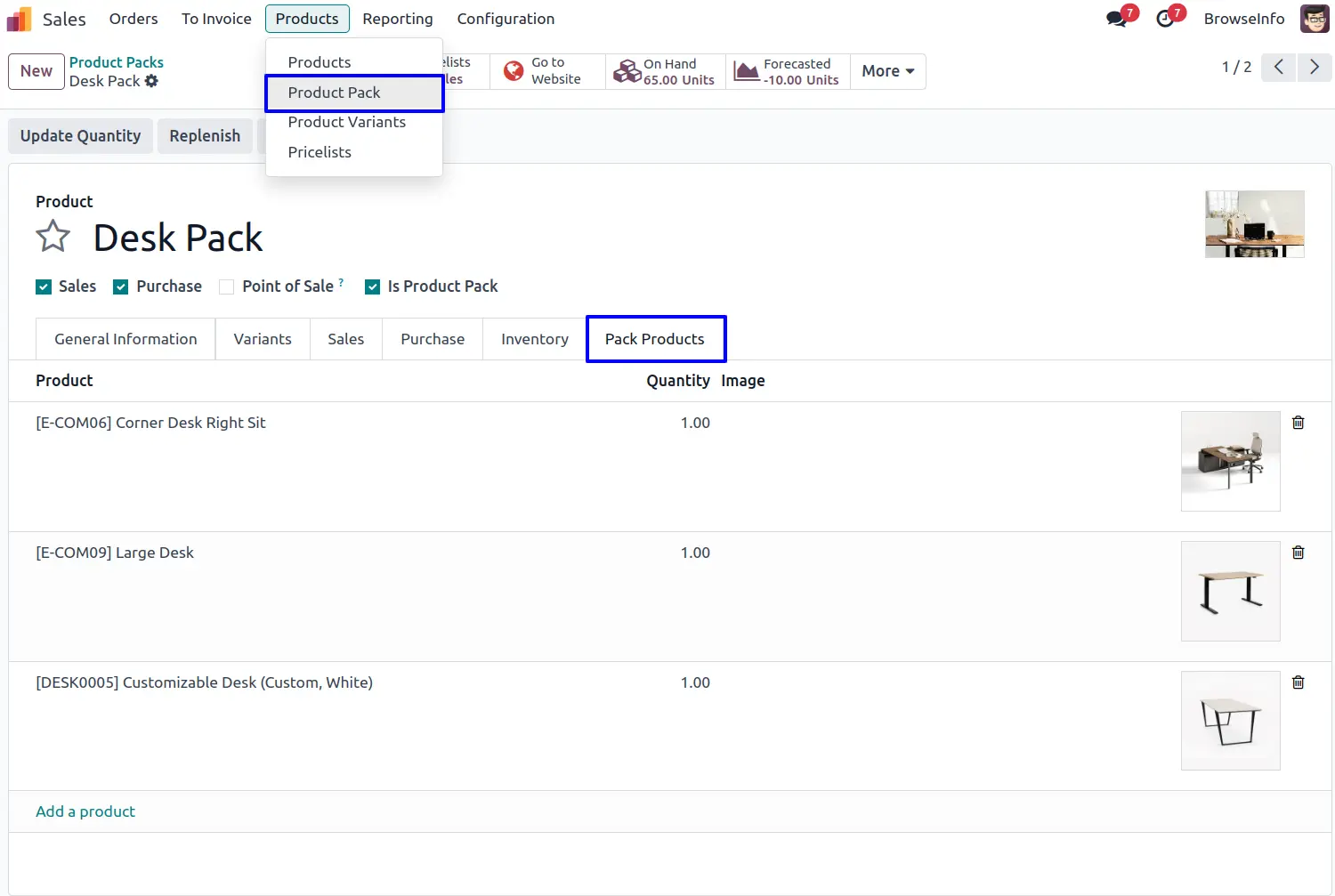Toggle the Is Product Pack checkbox

tap(373, 287)
